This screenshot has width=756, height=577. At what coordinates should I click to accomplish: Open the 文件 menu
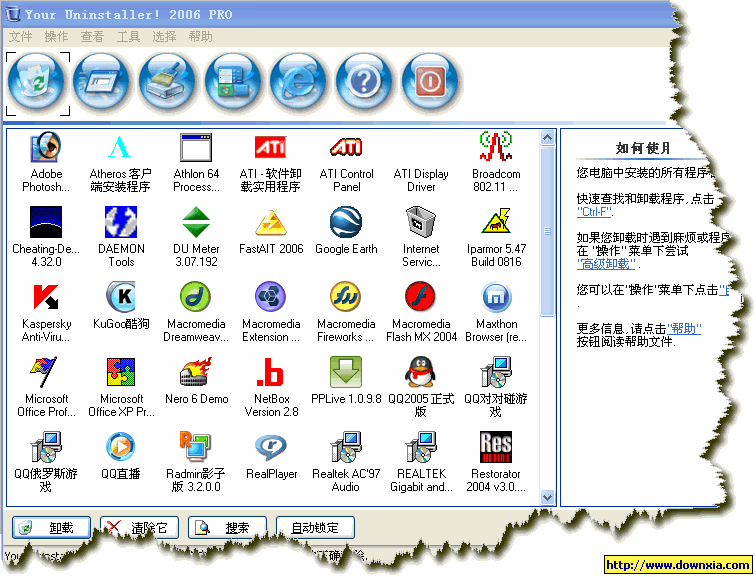[20, 37]
